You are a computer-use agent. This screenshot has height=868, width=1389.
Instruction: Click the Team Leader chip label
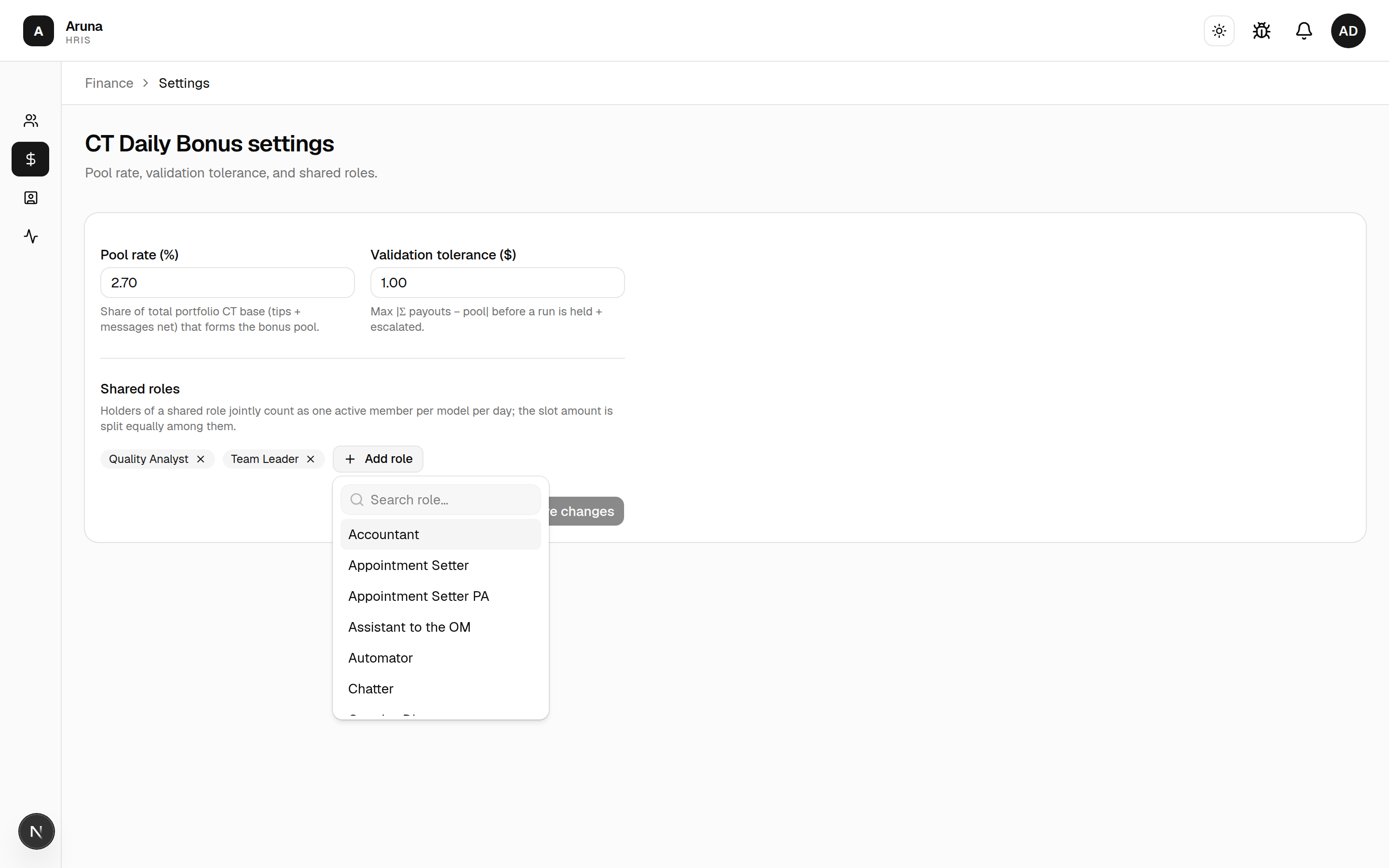[x=265, y=459]
